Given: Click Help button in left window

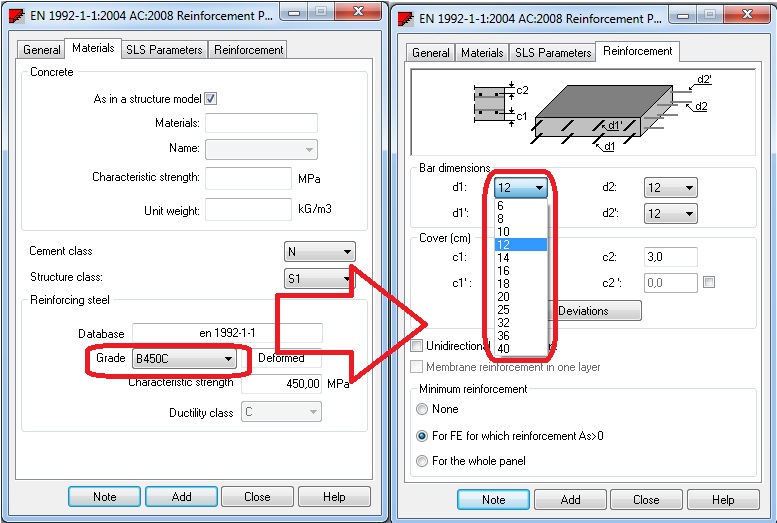Looking at the screenshot, I should (x=334, y=497).
